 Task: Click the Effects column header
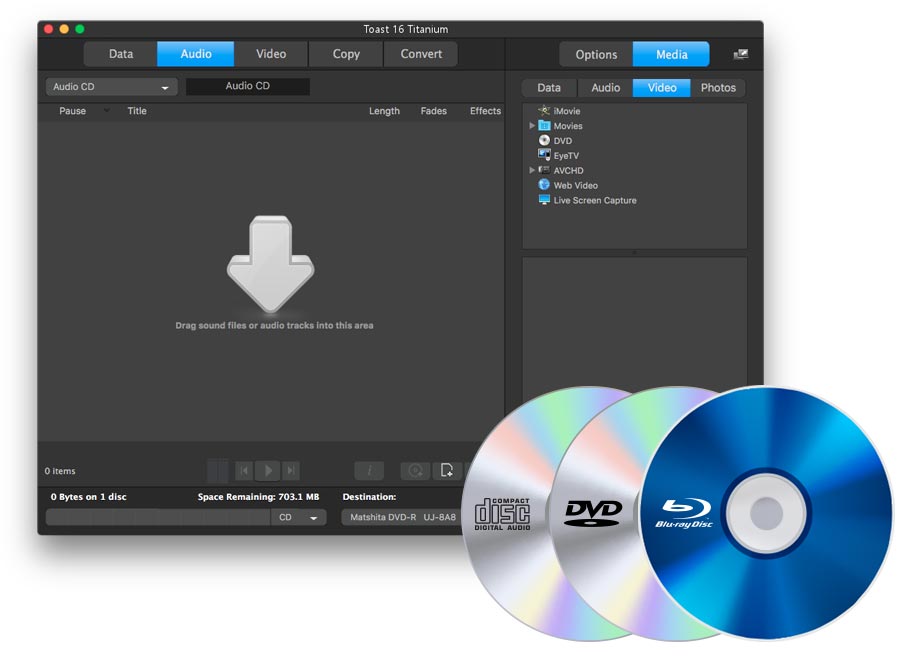click(x=485, y=111)
